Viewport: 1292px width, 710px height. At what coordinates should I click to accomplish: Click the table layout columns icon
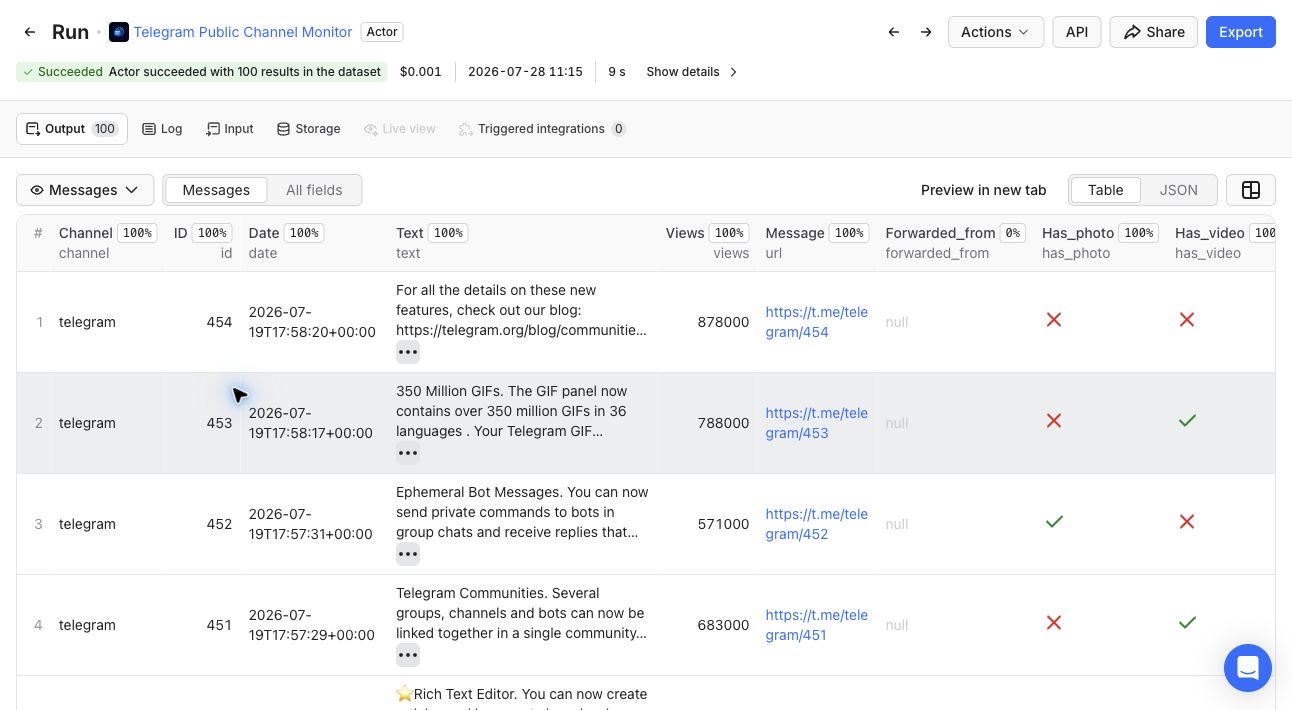1250,190
